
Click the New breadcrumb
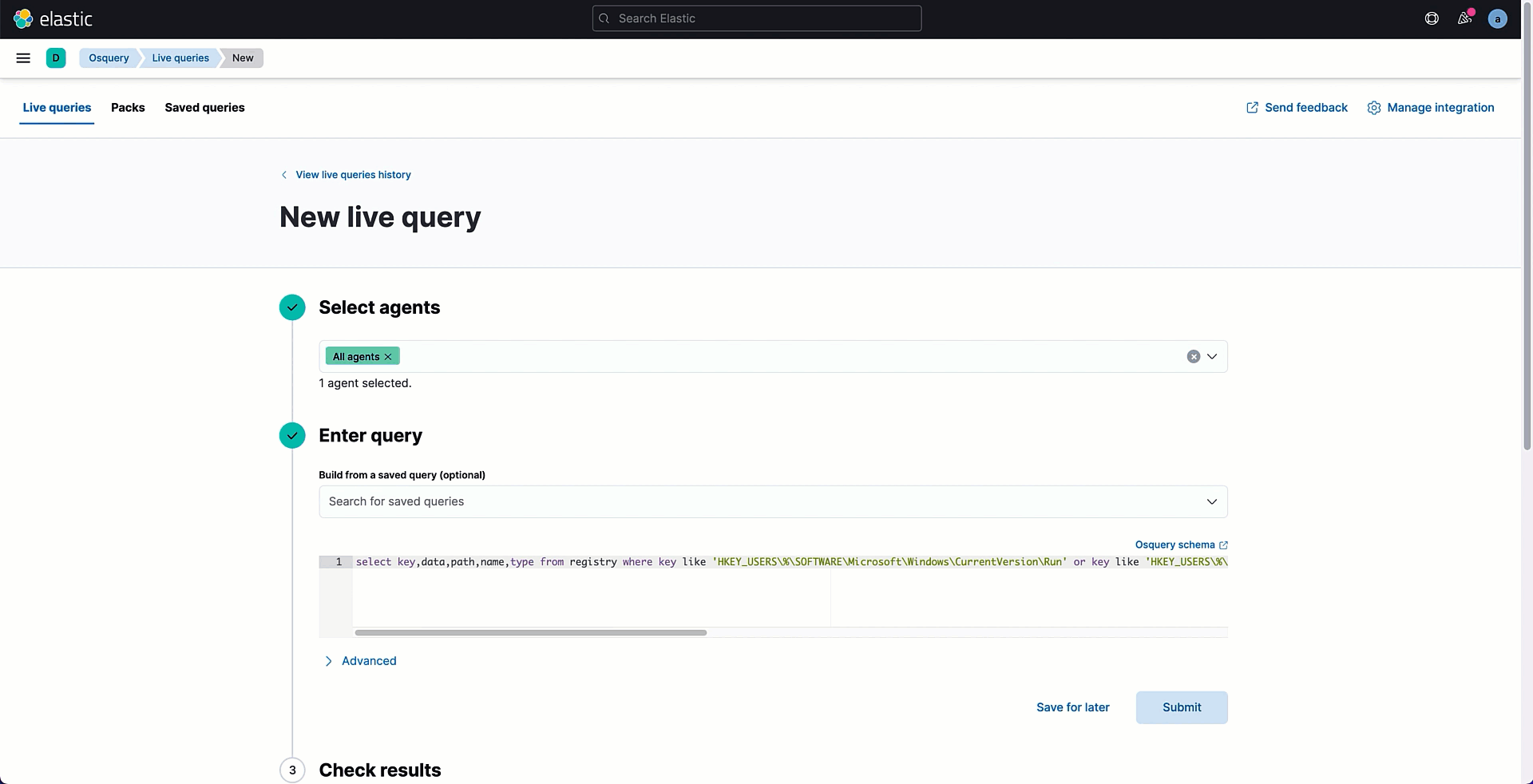pyautogui.click(x=243, y=58)
